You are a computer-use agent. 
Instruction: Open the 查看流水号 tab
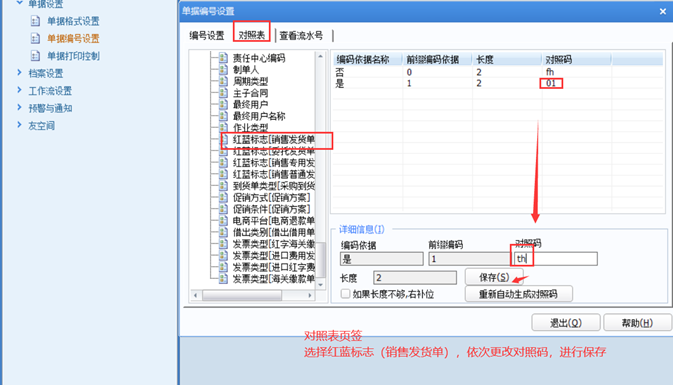(x=301, y=35)
